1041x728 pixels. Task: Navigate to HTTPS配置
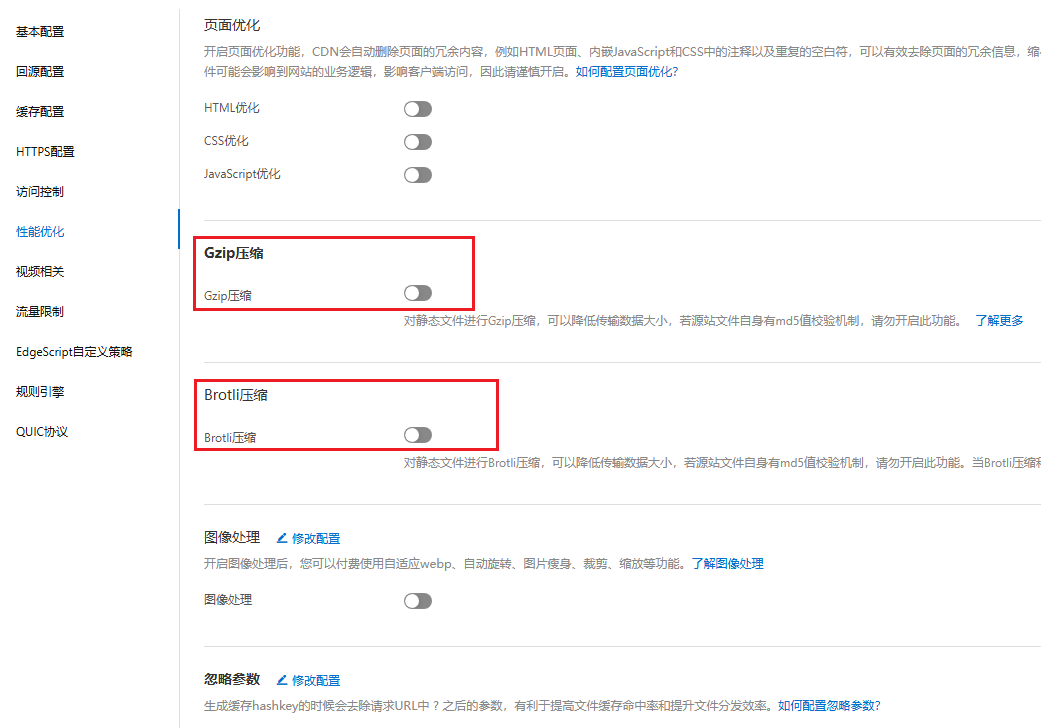45,152
